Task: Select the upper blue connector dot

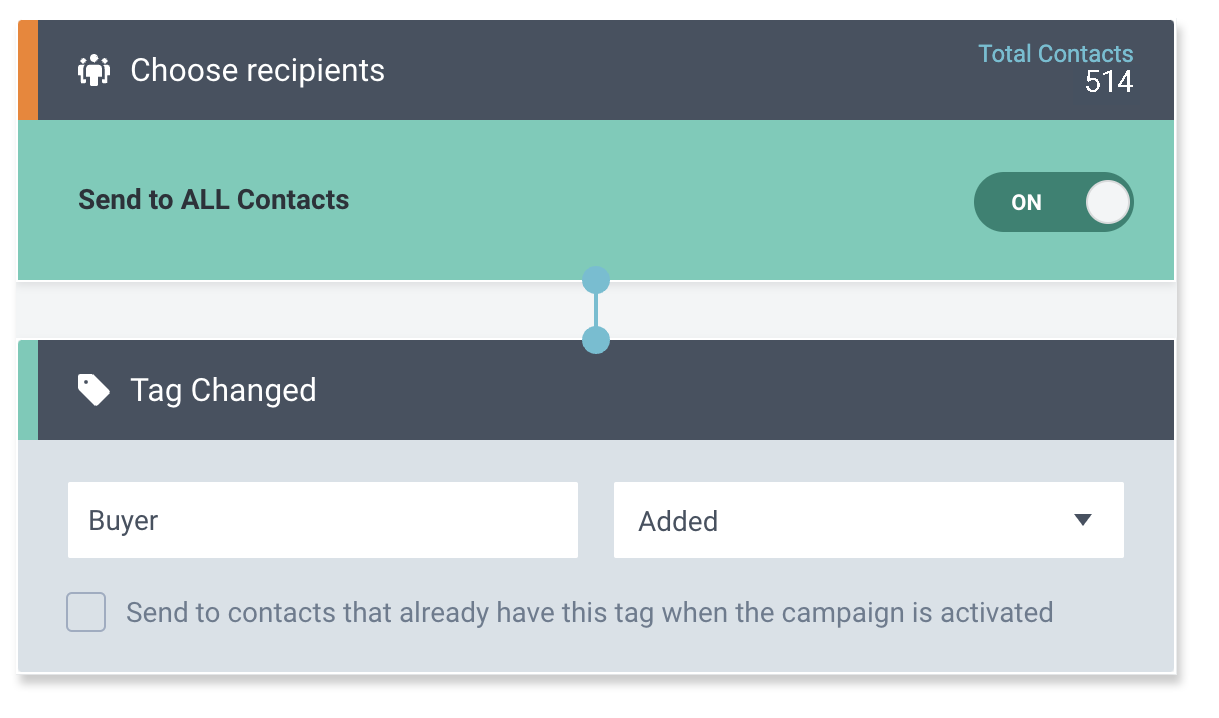Action: [x=596, y=280]
